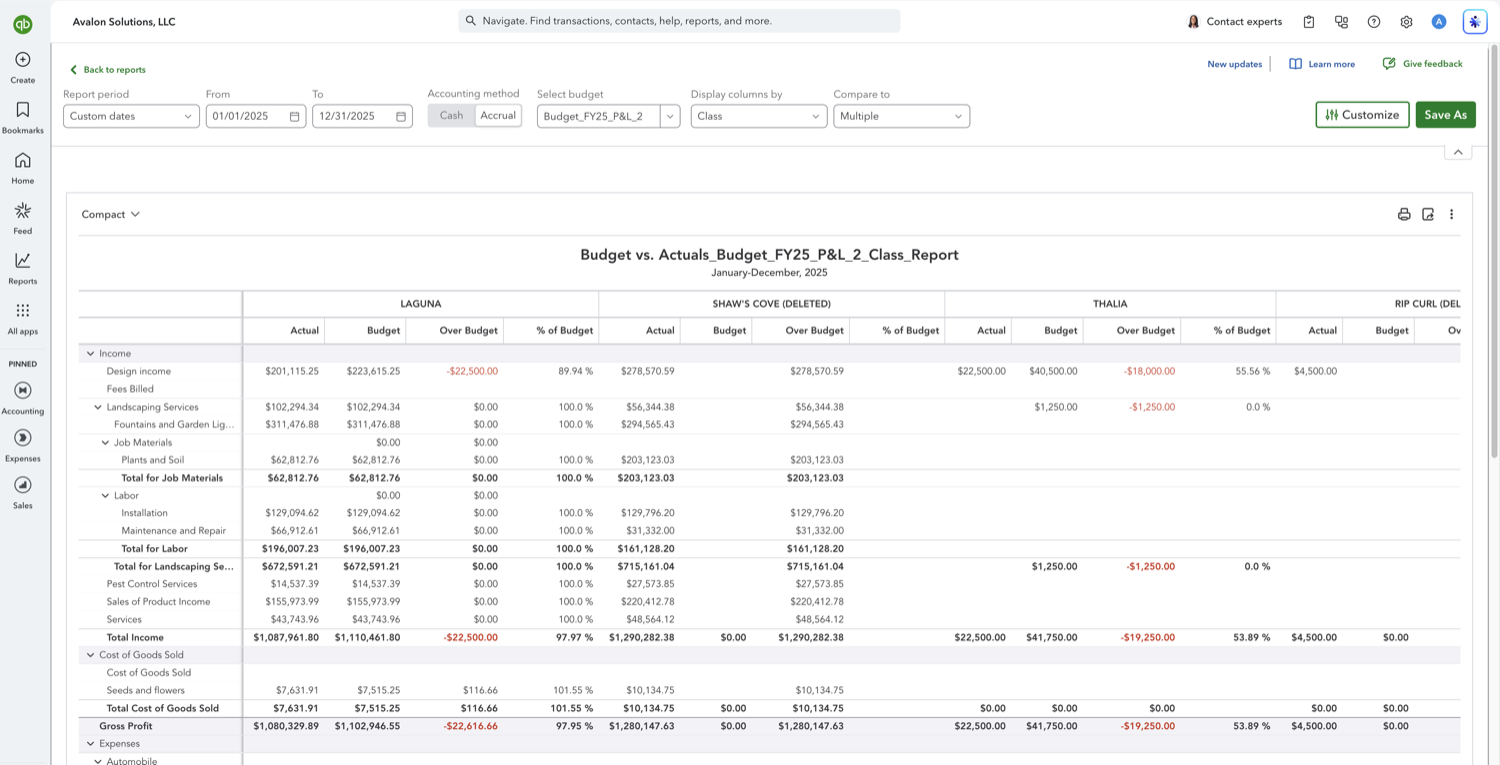Screen dimensions: 1500x765
Task: Collapse the Job Materials row
Action: click(105, 442)
